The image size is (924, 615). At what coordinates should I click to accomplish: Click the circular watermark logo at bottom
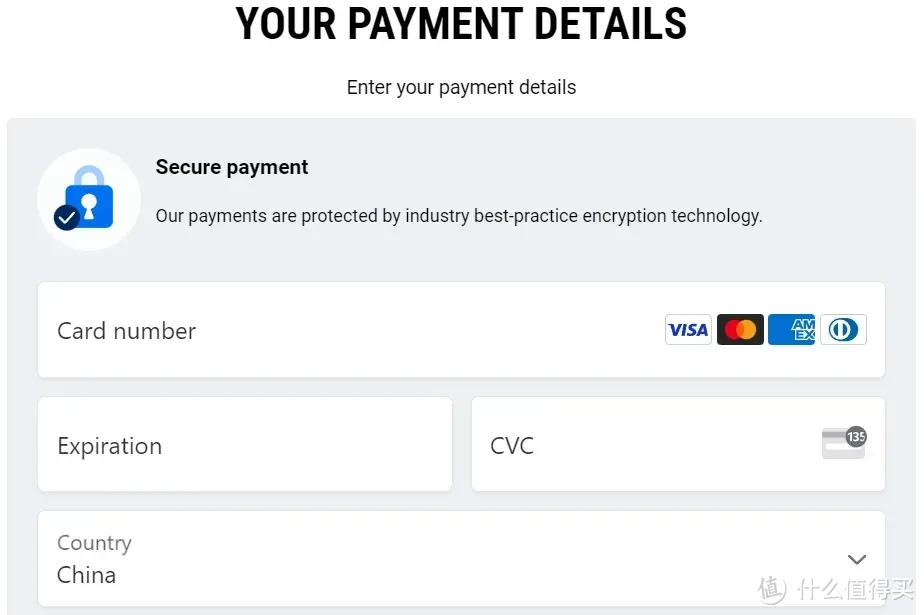pyautogui.click(x=772, y=589)
